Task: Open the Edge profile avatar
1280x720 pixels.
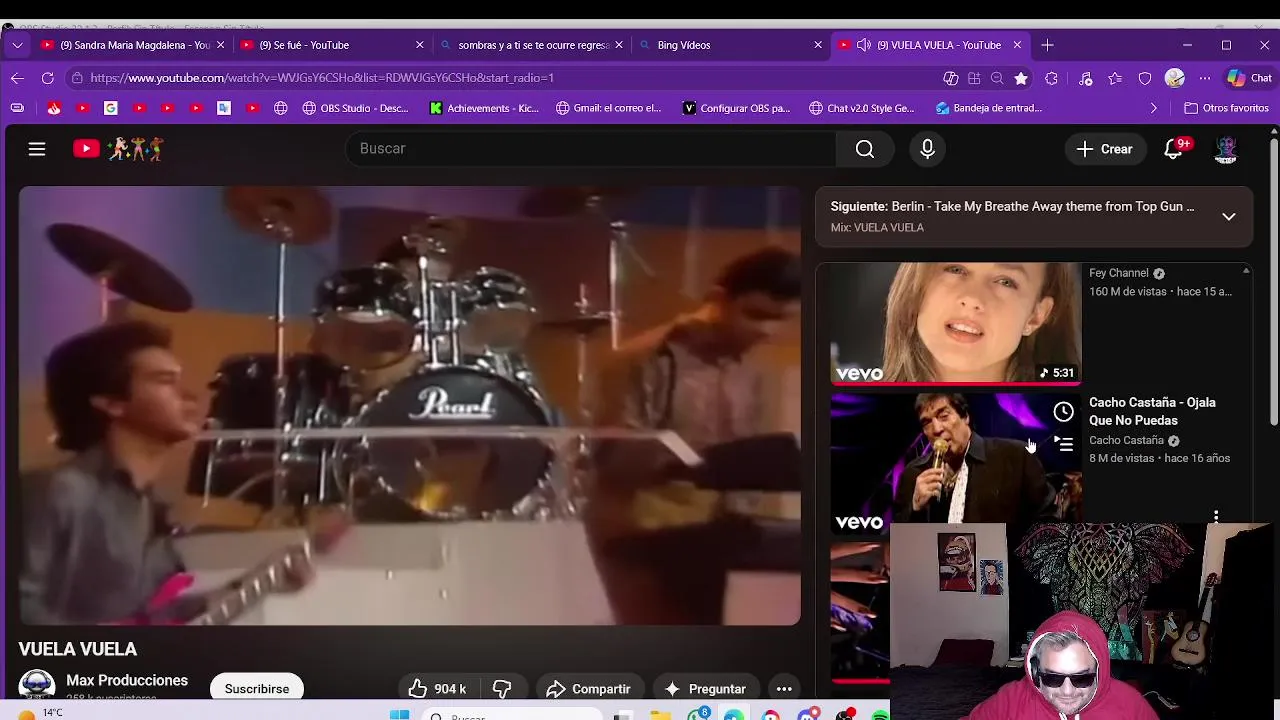Action: coord(1175,78)
